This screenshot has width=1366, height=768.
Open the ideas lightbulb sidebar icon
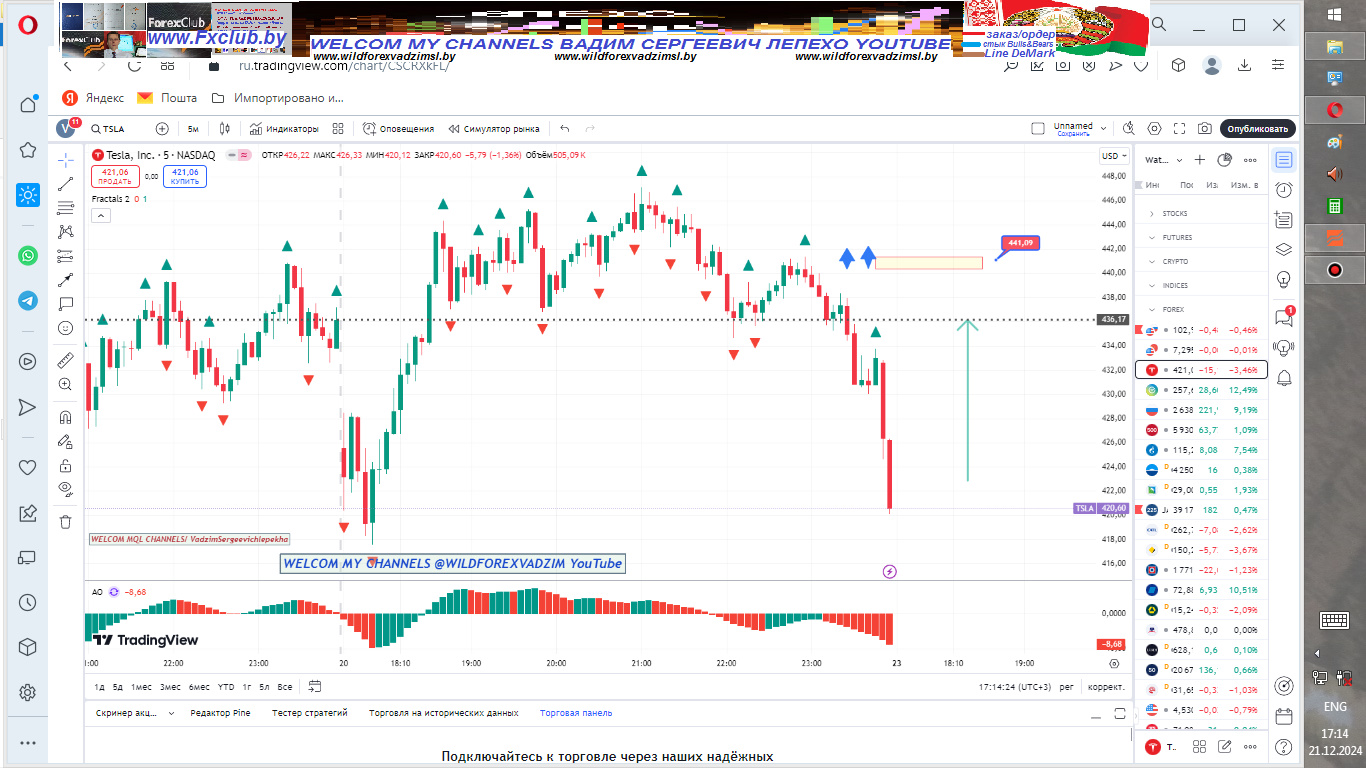(x=1284, y=279)
